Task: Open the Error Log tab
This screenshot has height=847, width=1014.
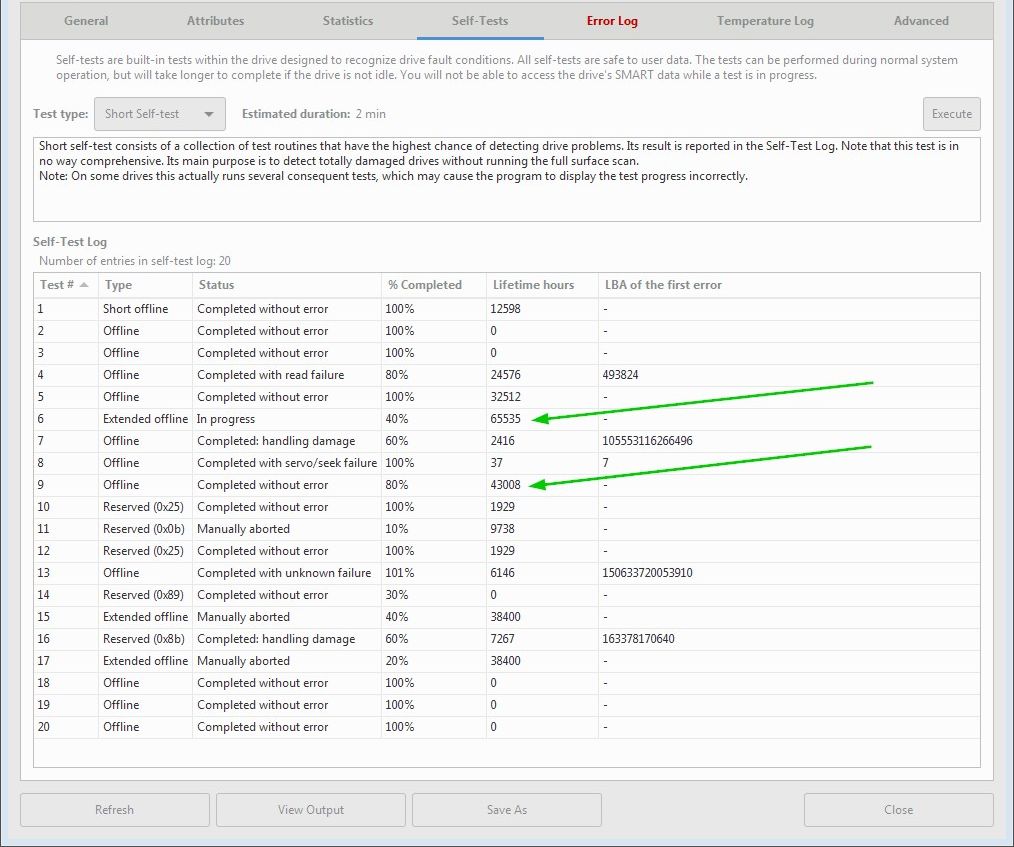Action: 612,21
